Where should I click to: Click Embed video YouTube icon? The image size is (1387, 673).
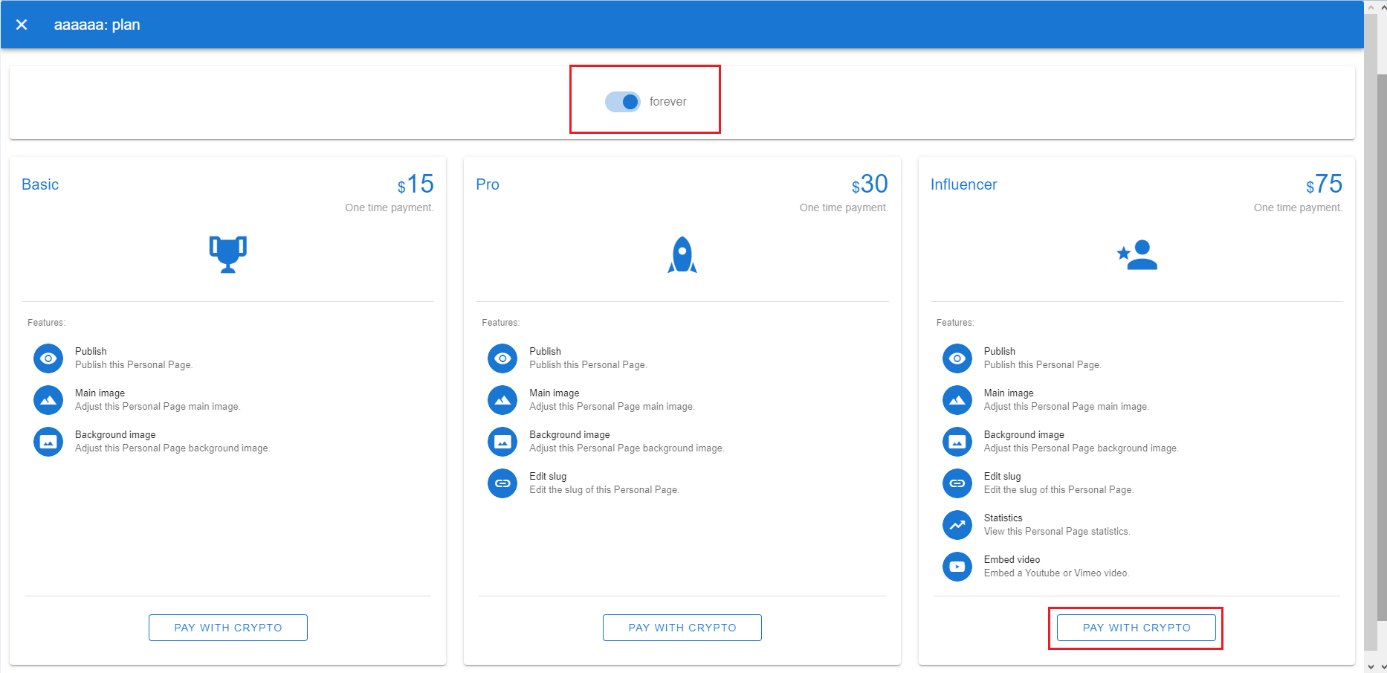957,566
